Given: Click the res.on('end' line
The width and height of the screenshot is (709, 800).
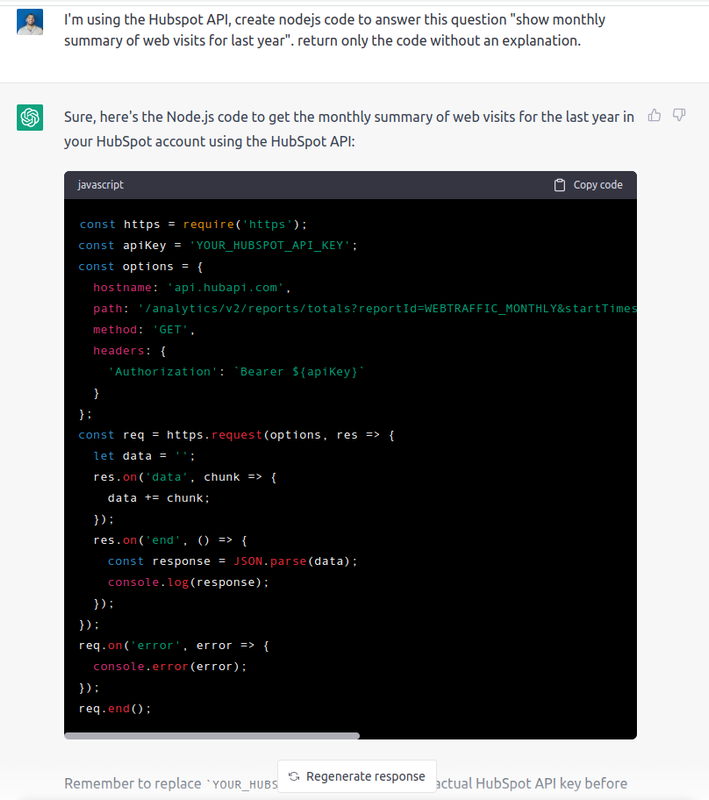Looking at the screenshot, I should 170,540.
